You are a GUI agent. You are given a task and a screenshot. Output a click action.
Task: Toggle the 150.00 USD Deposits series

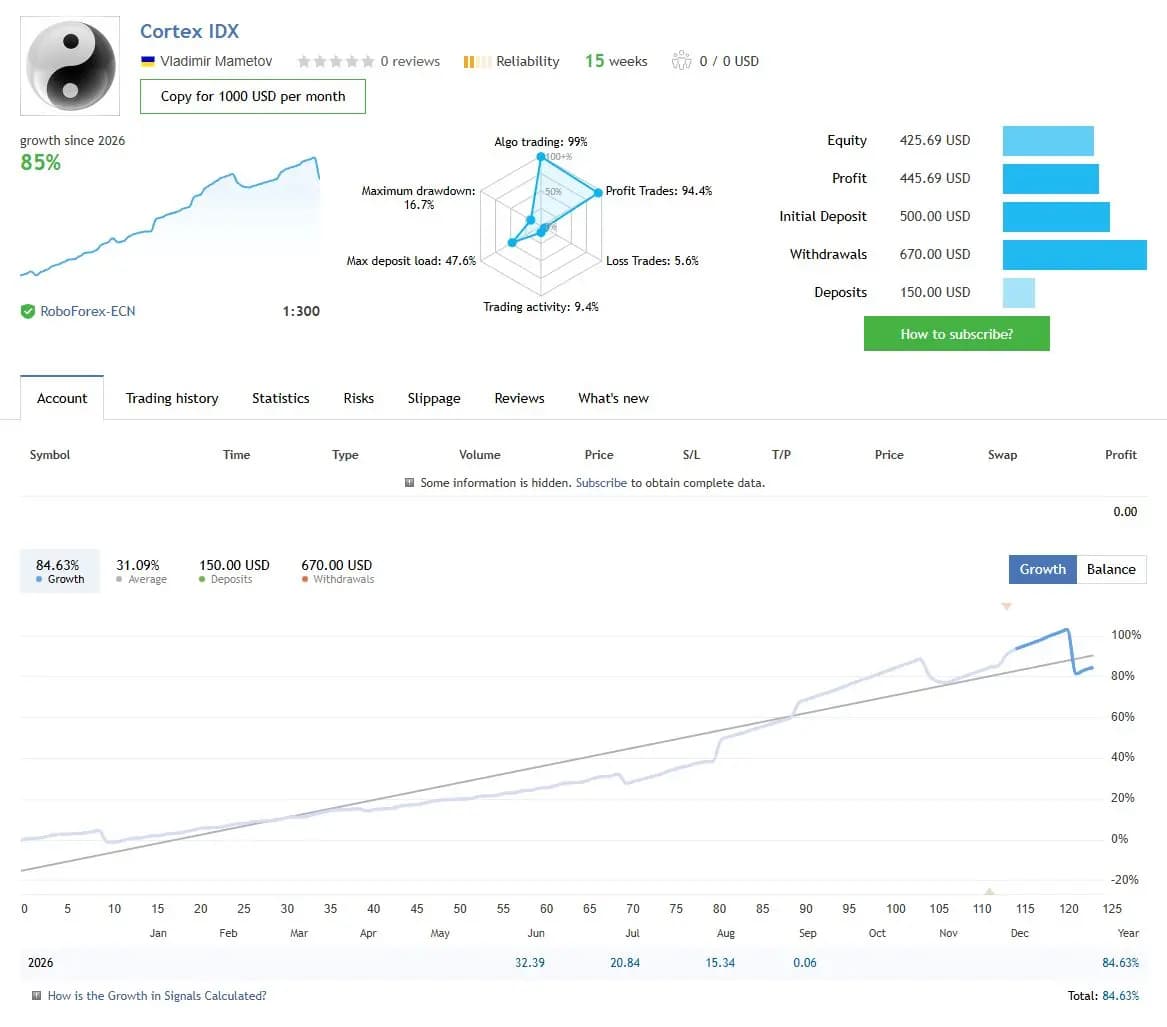coord(234,571)
